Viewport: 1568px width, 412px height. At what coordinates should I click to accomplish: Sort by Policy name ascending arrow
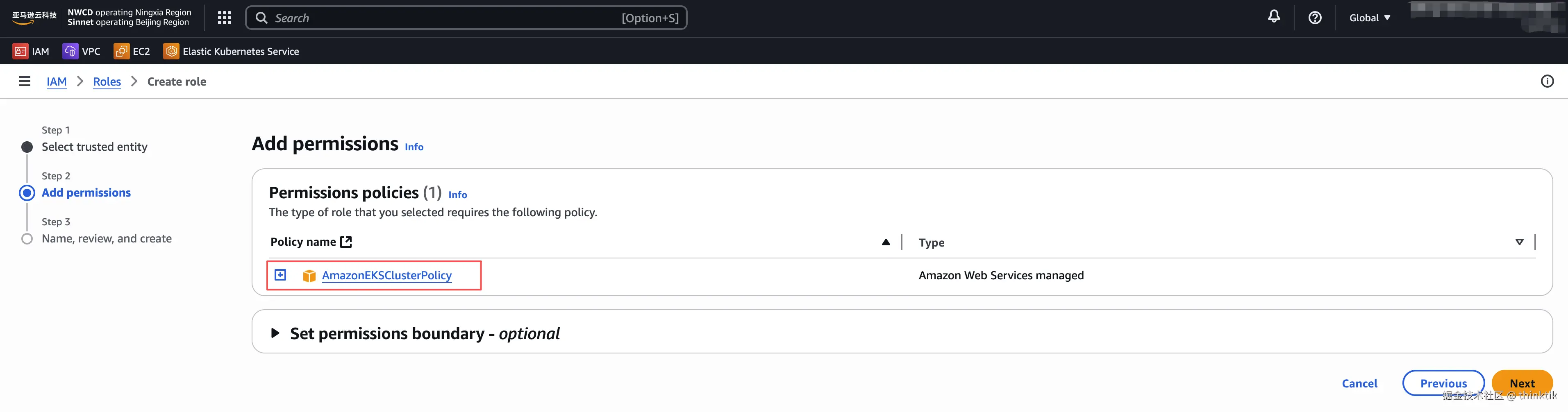tap(886, 242)
